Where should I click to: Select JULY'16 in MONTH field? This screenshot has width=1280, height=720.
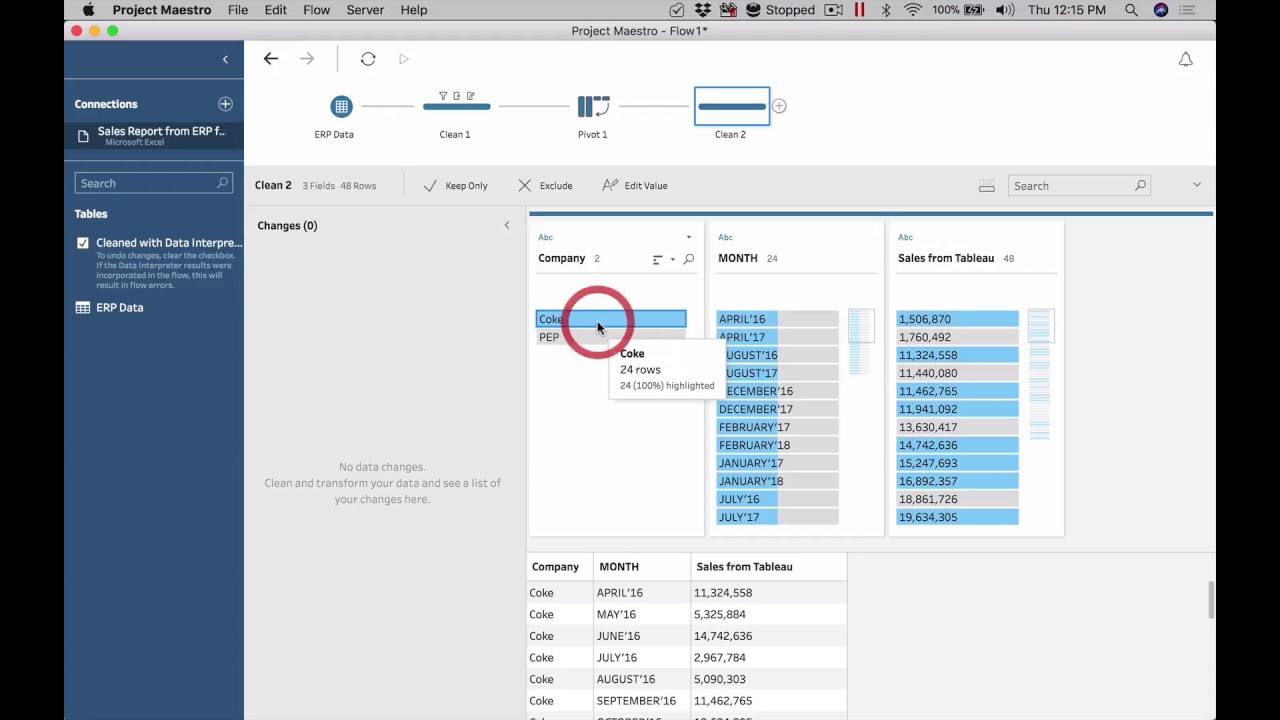coord(777,499)
